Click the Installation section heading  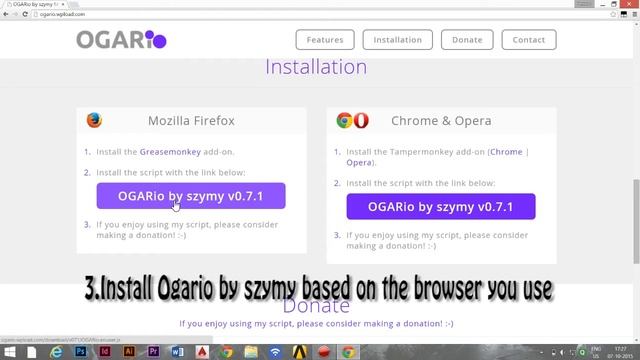pos(316,67)
